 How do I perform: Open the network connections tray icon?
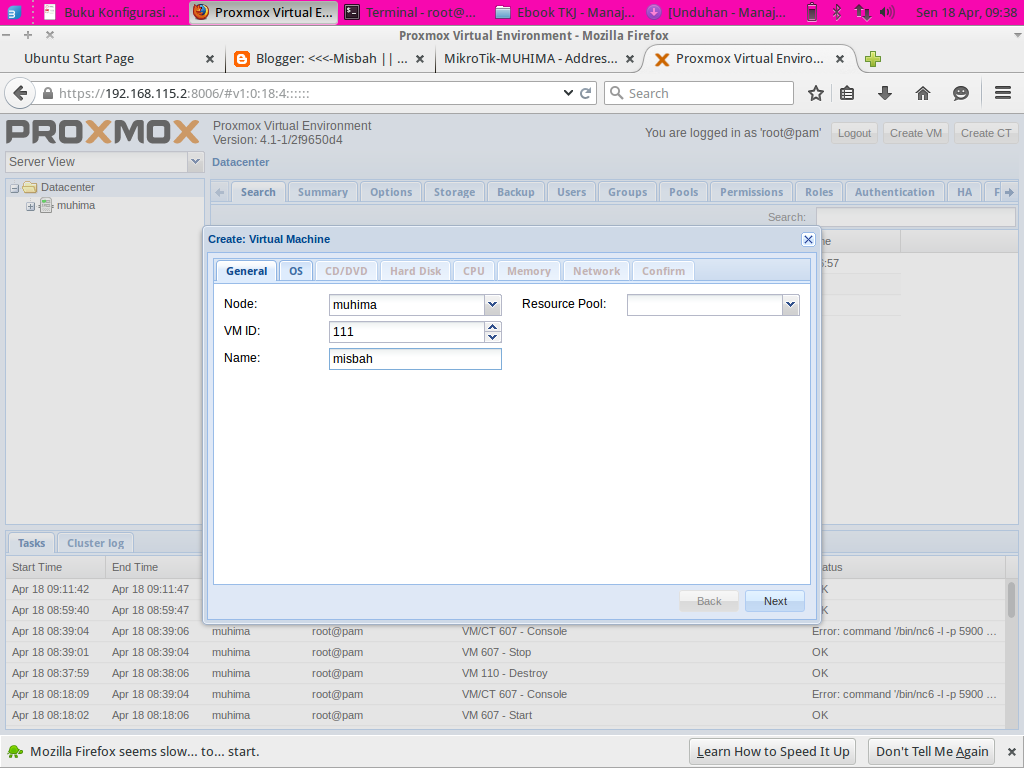coord(863,12)
